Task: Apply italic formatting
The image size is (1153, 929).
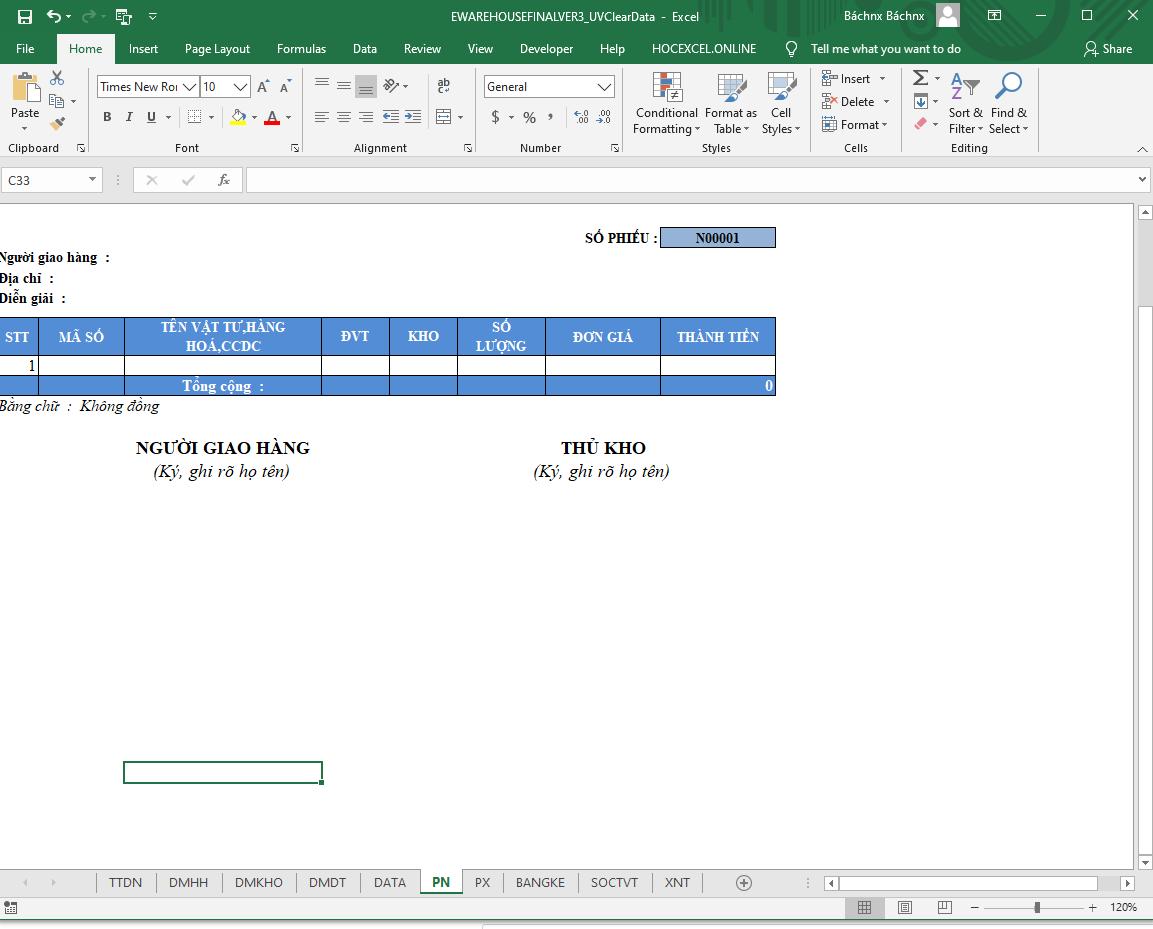Action: pos(128,117)
